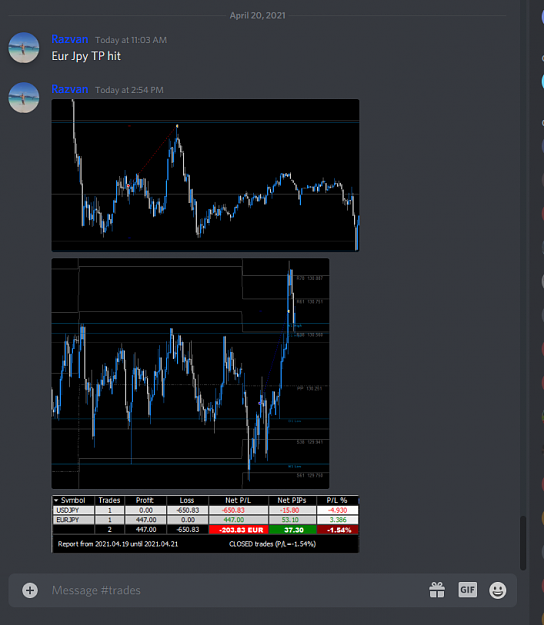Click the plus attach file button

30,590
